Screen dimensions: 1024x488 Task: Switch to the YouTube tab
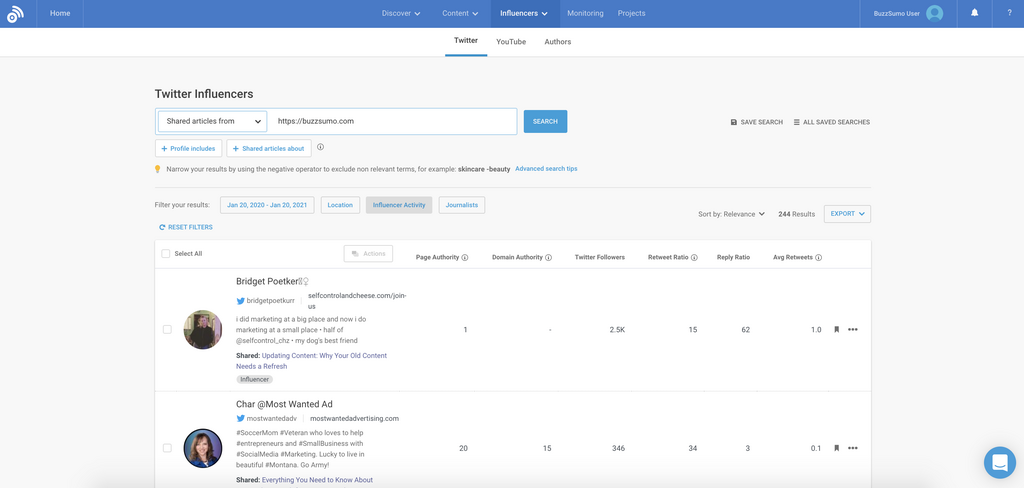[x=511, y=42]
